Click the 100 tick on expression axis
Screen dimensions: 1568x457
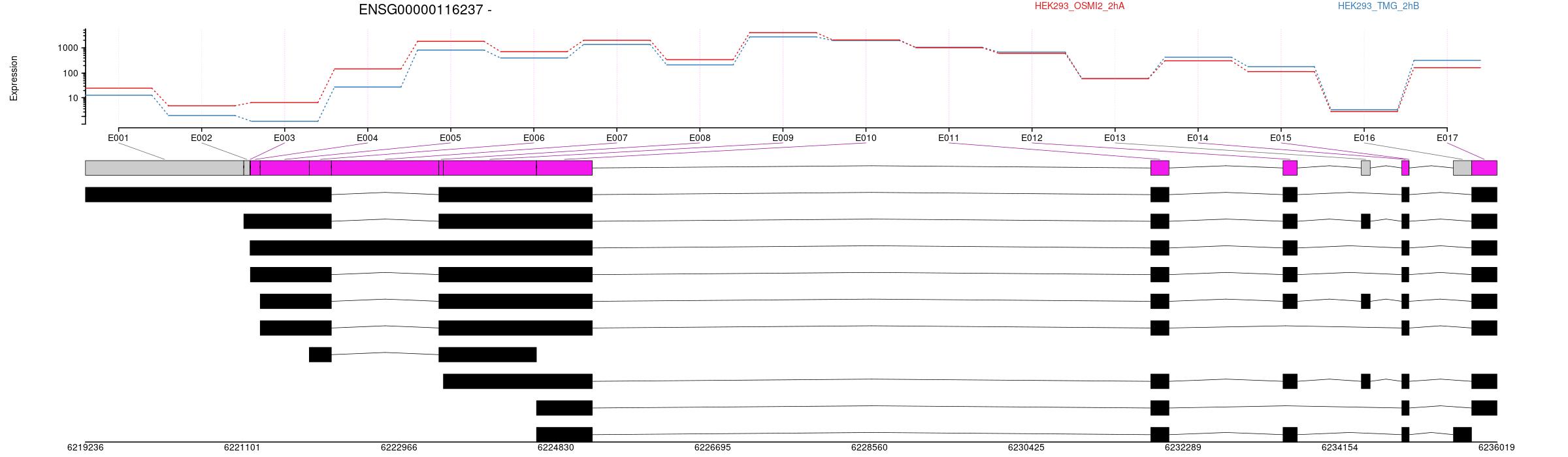[x=72, y=73]
